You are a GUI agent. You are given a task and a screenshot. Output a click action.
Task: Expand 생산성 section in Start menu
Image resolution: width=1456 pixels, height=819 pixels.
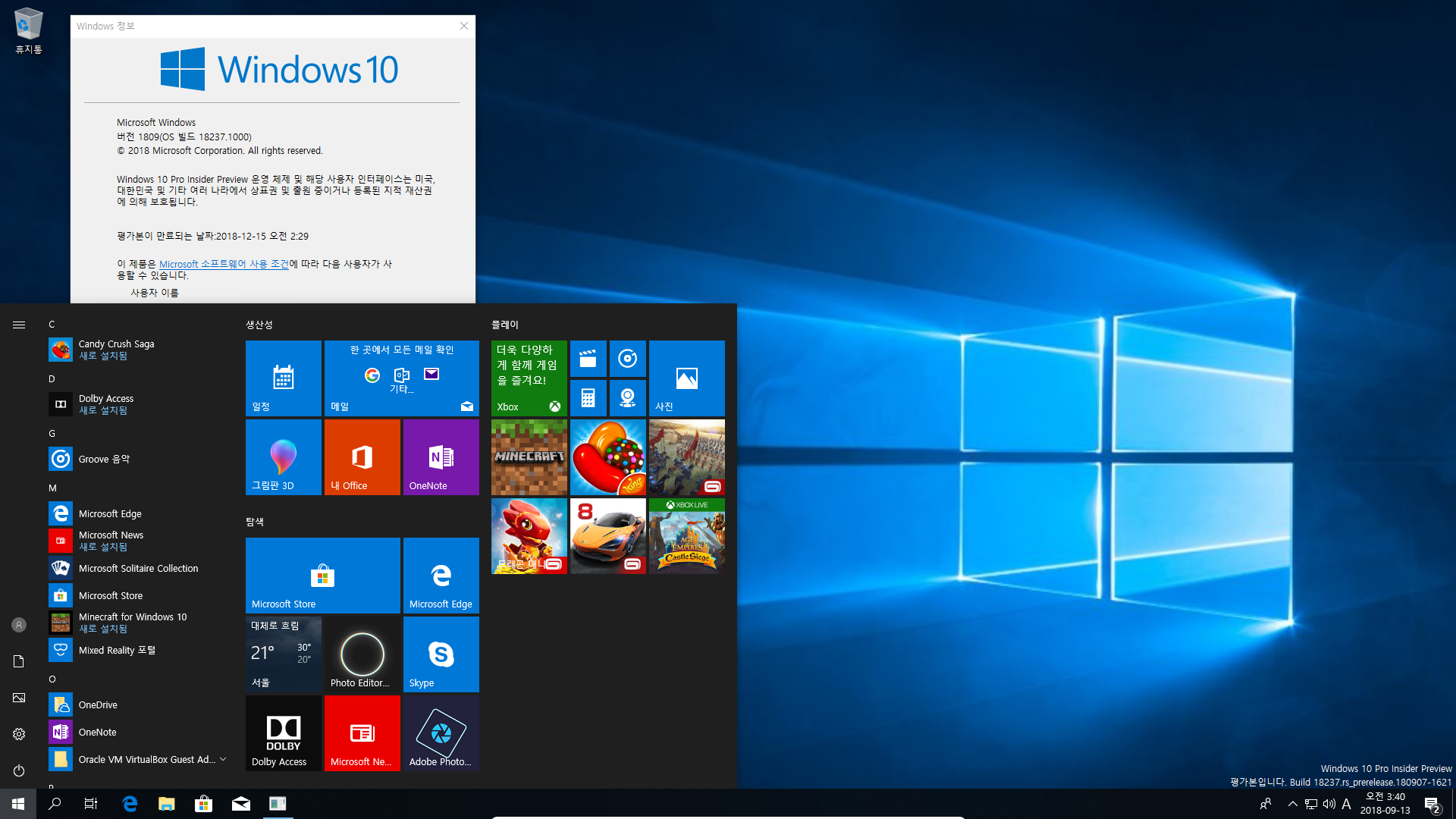261,324
